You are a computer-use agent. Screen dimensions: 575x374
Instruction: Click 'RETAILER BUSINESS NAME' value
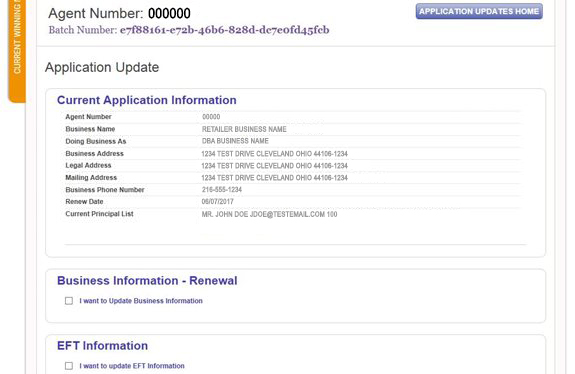click(x=244, y=129)
